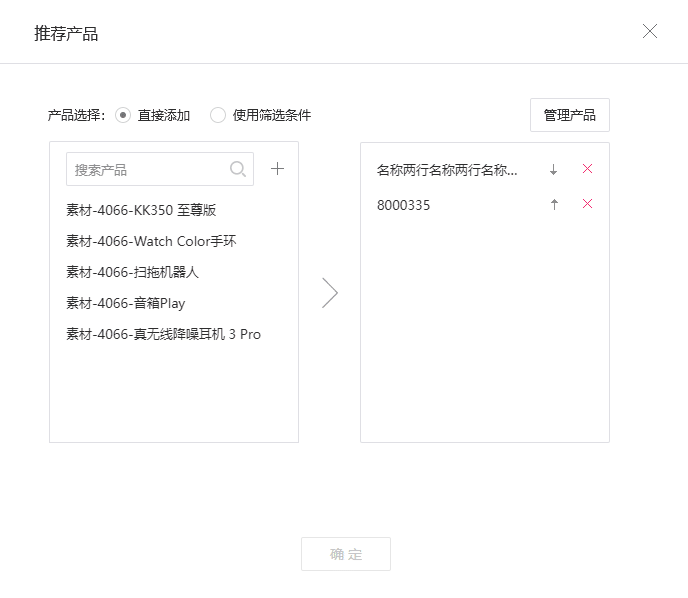Image resolution: width=688 pixels, height=598 pixels.
Task: Open 管理产品 button
Action: (569, 115)
